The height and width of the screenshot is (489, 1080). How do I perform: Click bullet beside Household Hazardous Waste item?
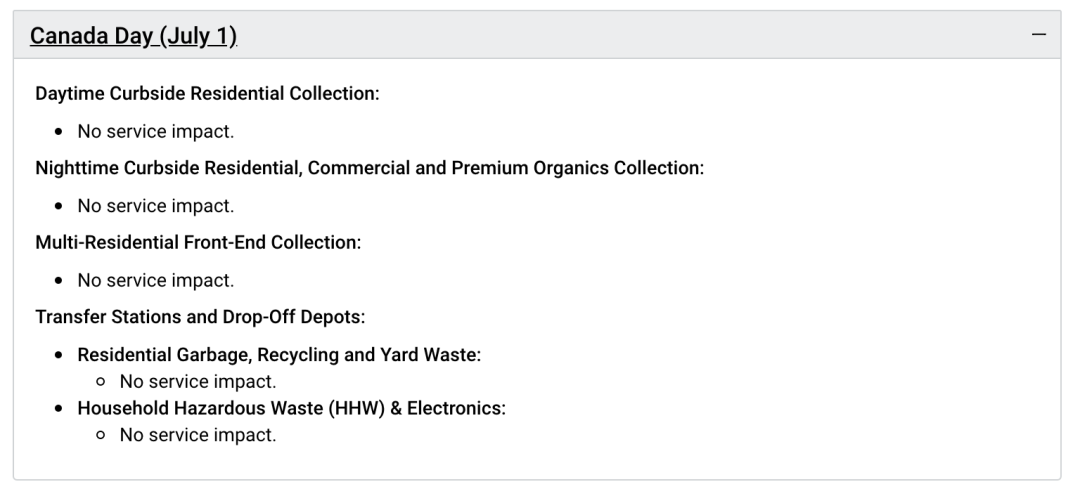coord(62,410)
